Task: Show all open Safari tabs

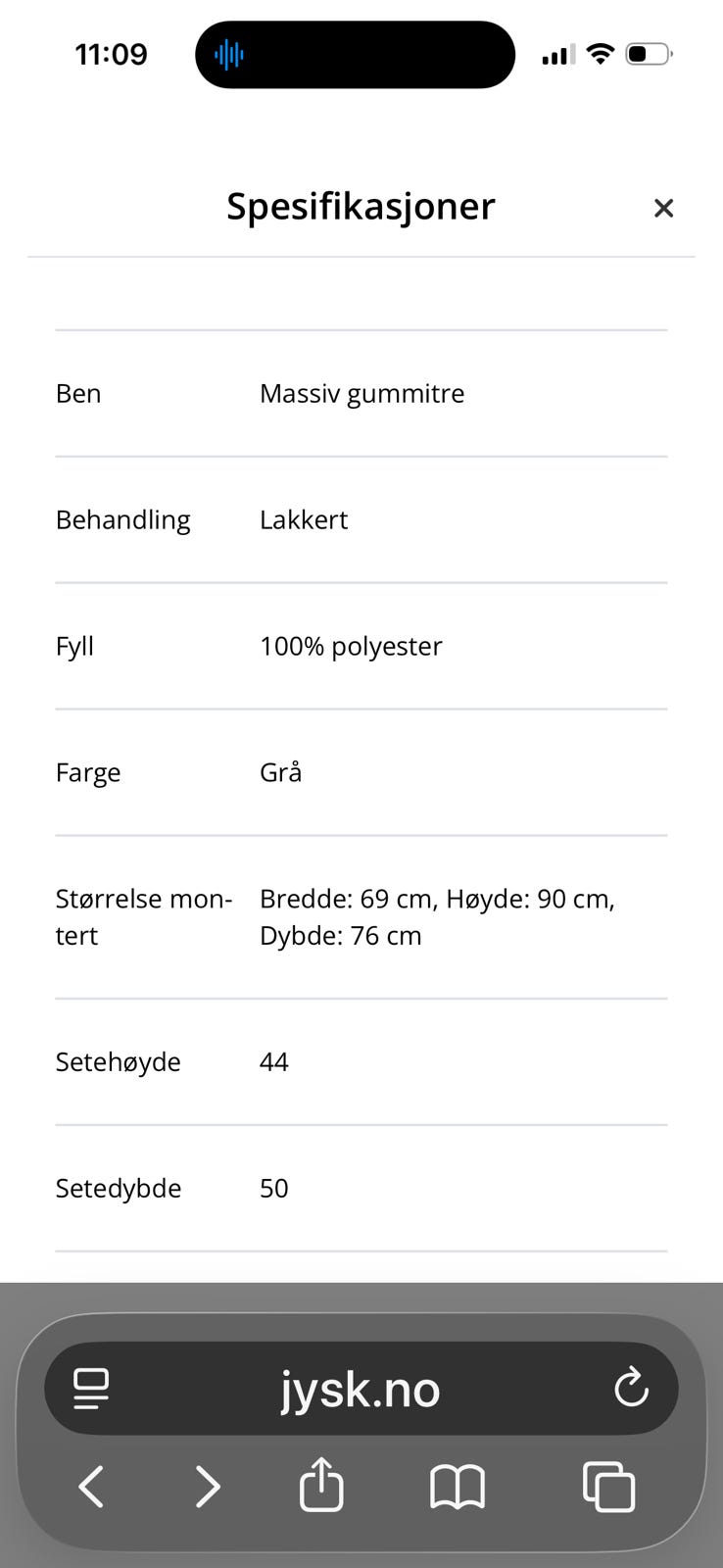Action: point(608,1486)
